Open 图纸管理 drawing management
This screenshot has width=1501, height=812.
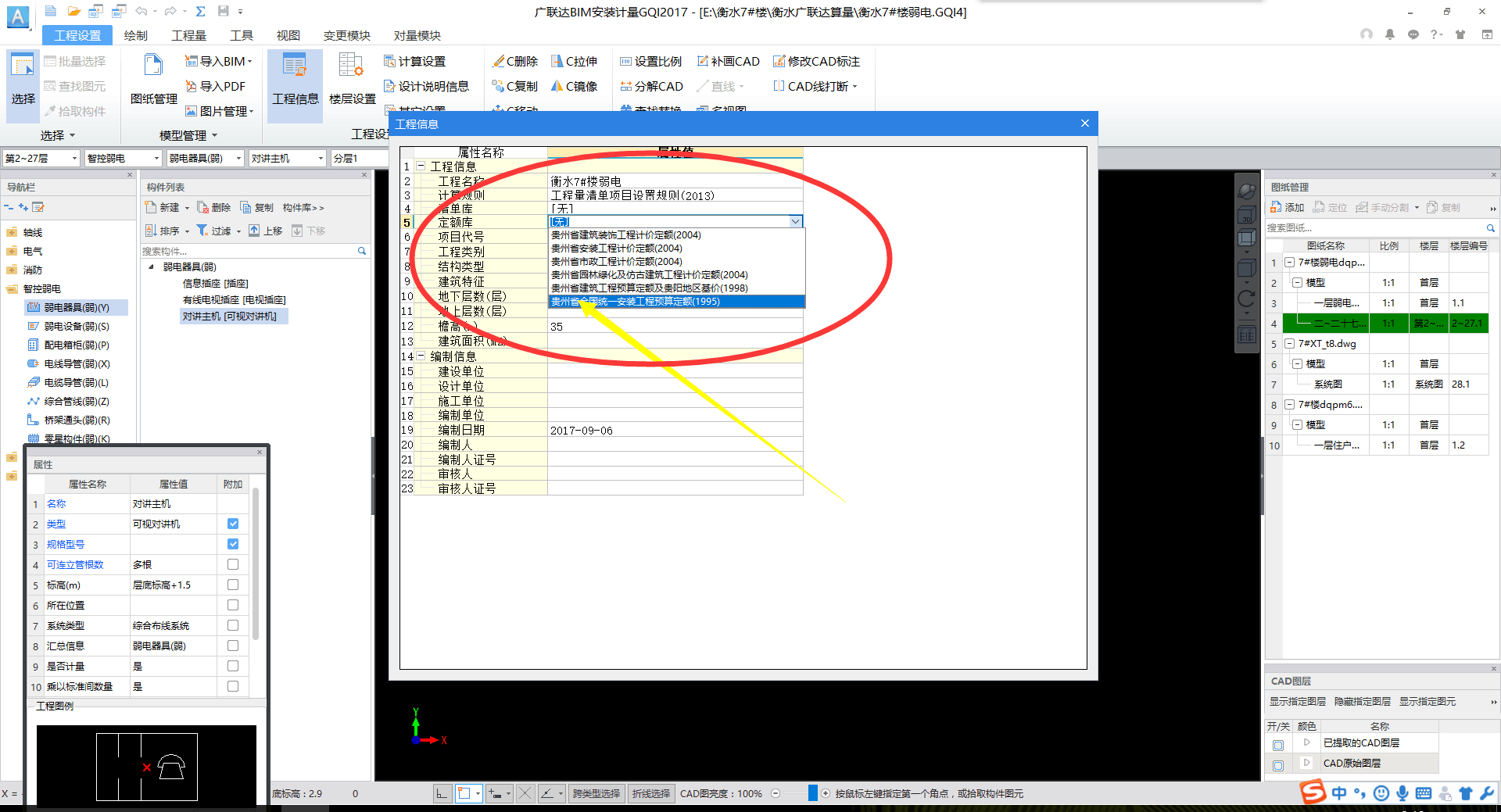point(153,79)
